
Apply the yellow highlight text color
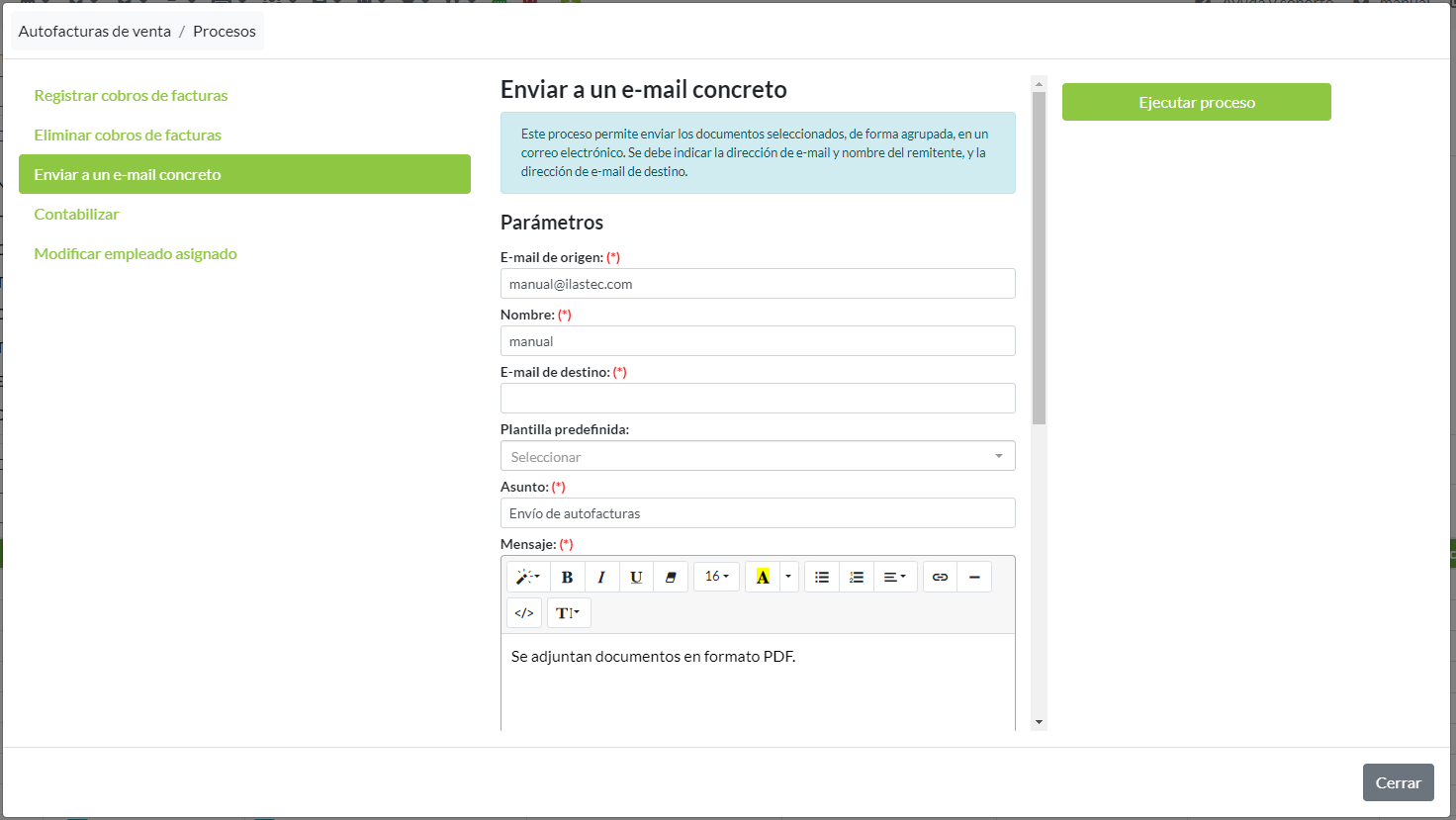(763, 577)
